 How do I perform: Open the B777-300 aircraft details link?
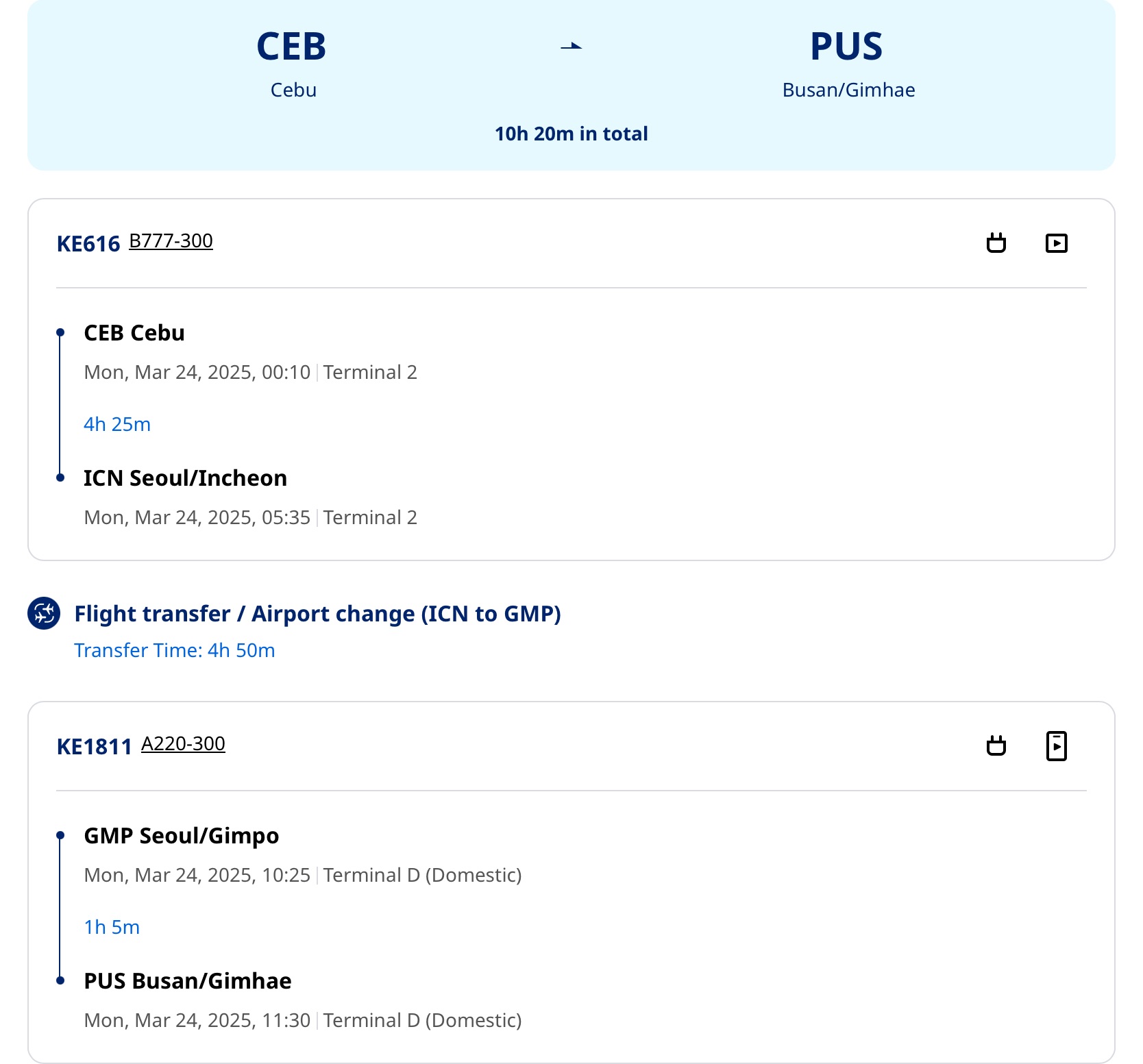point(171,241)
